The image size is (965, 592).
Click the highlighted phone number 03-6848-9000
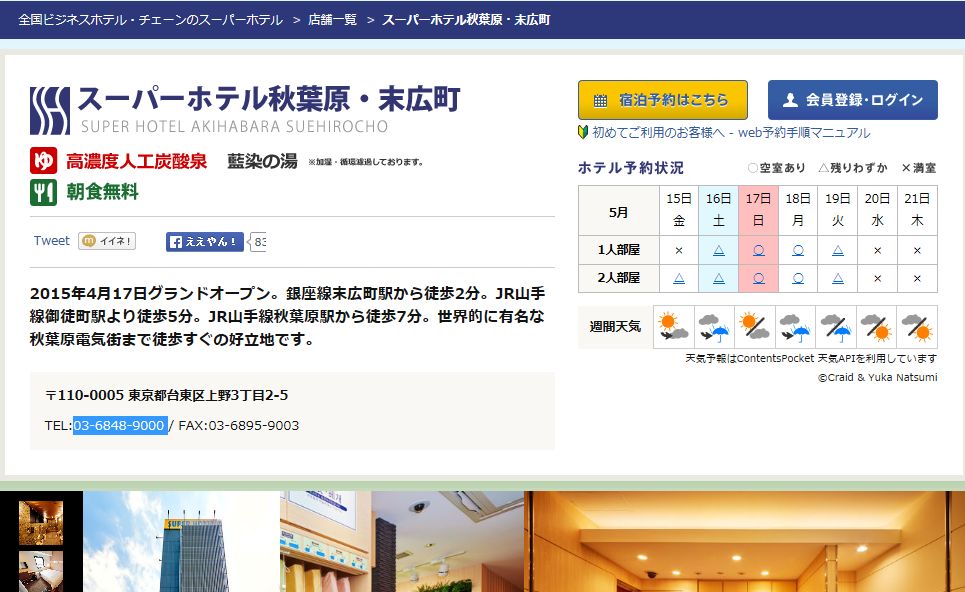(x=119, y=425)
